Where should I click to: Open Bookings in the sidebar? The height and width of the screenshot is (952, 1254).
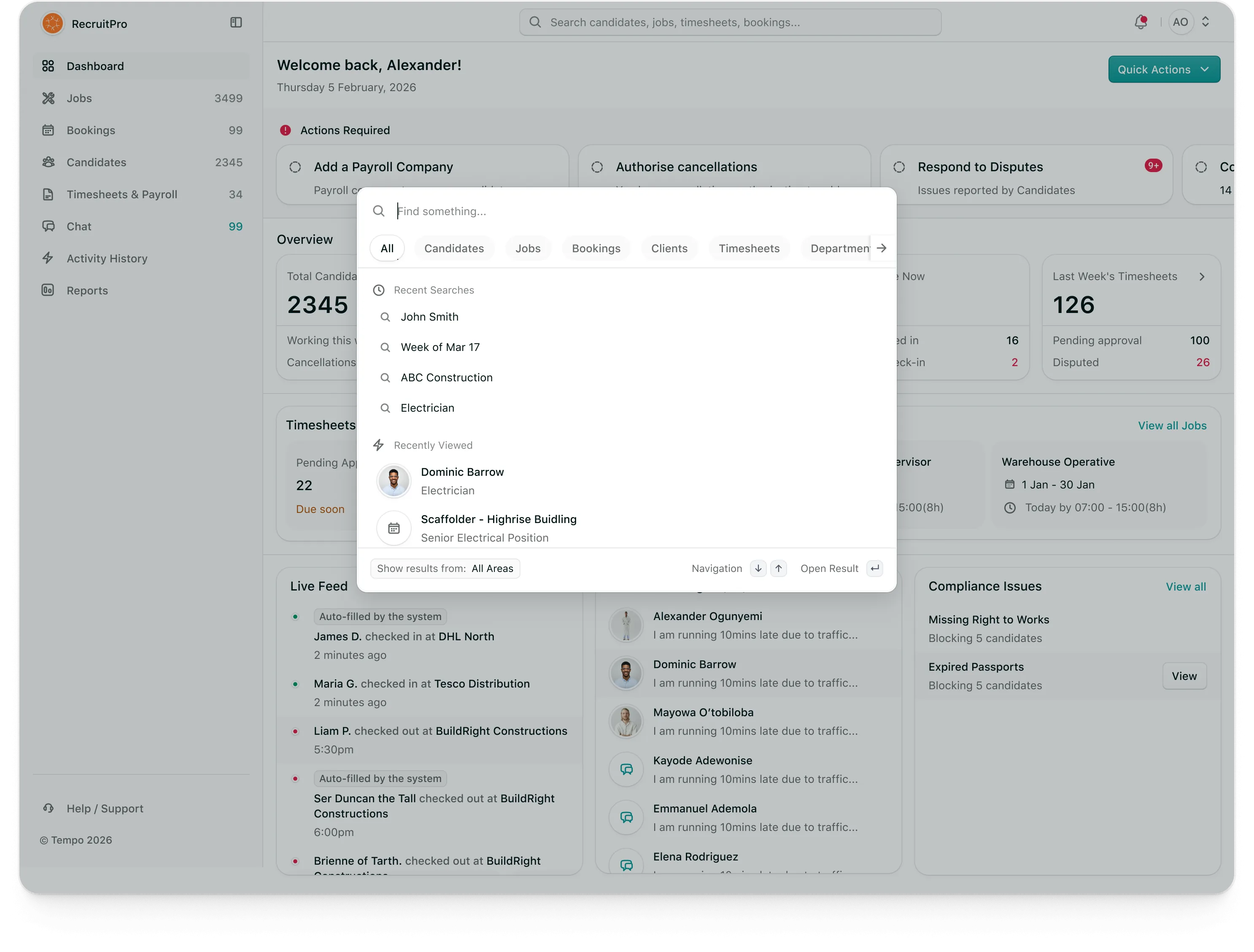141,130
